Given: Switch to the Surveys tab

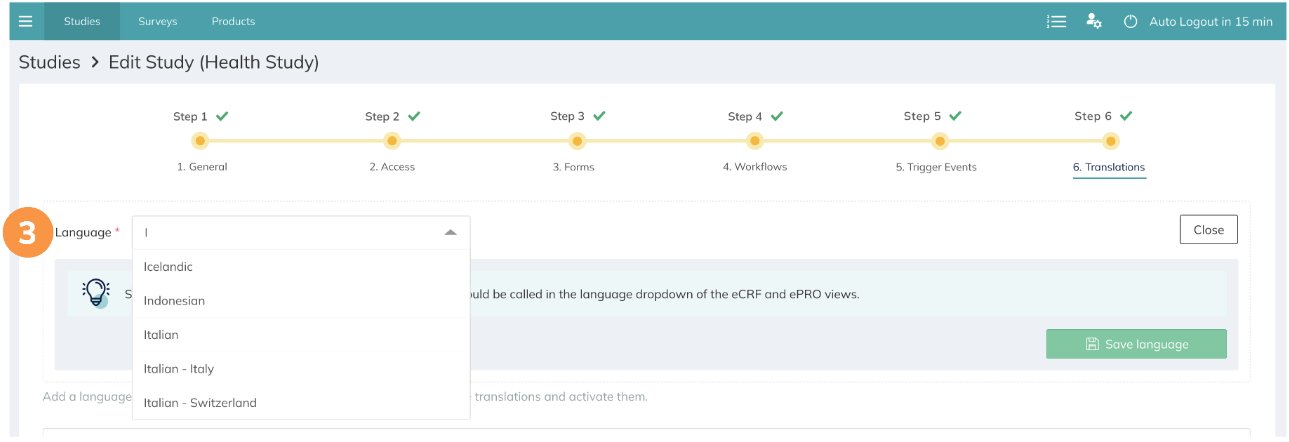Looking at the screenshot, I should tap(158, 21).
